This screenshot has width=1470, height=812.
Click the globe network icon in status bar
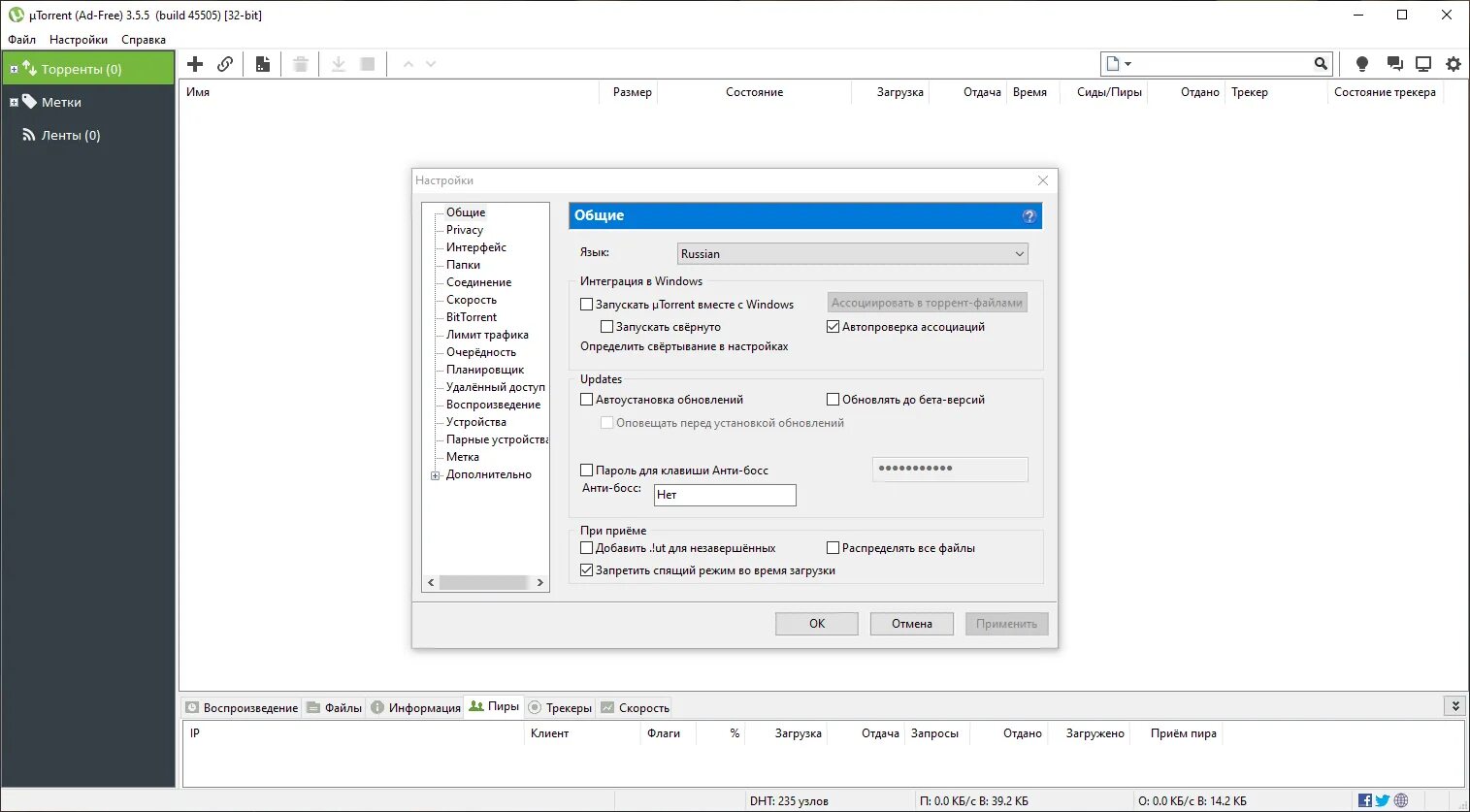(x=1401, y=800)
